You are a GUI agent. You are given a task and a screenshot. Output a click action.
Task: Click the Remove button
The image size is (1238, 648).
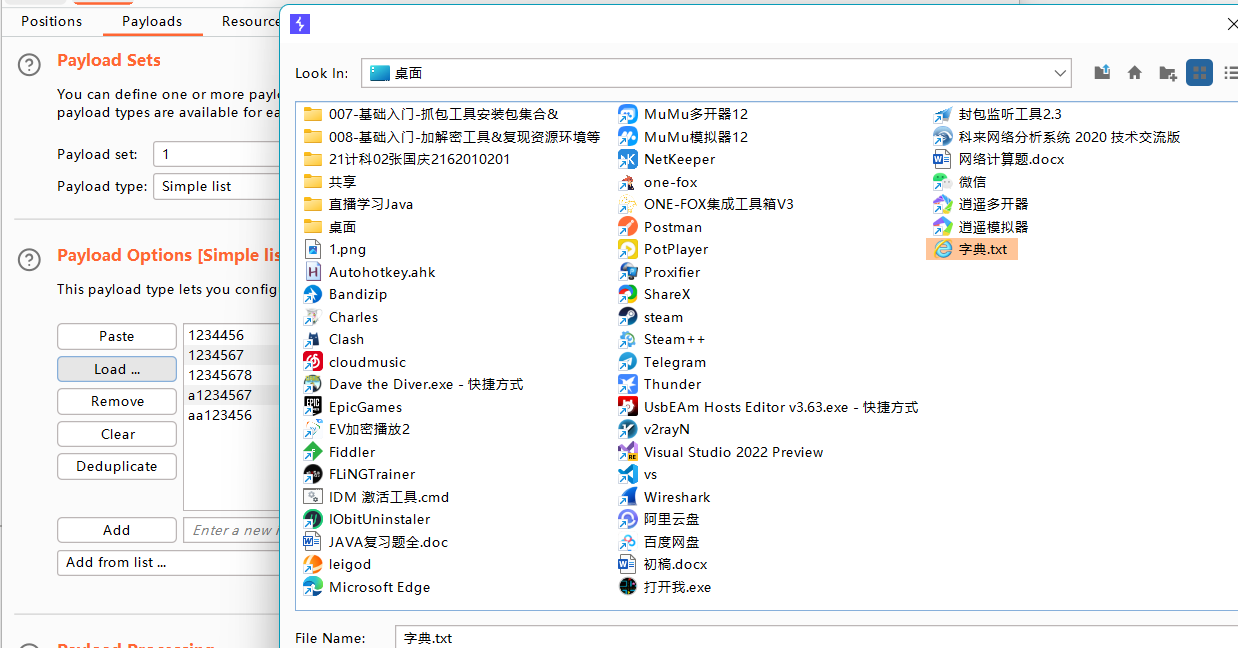coord(117,401)
